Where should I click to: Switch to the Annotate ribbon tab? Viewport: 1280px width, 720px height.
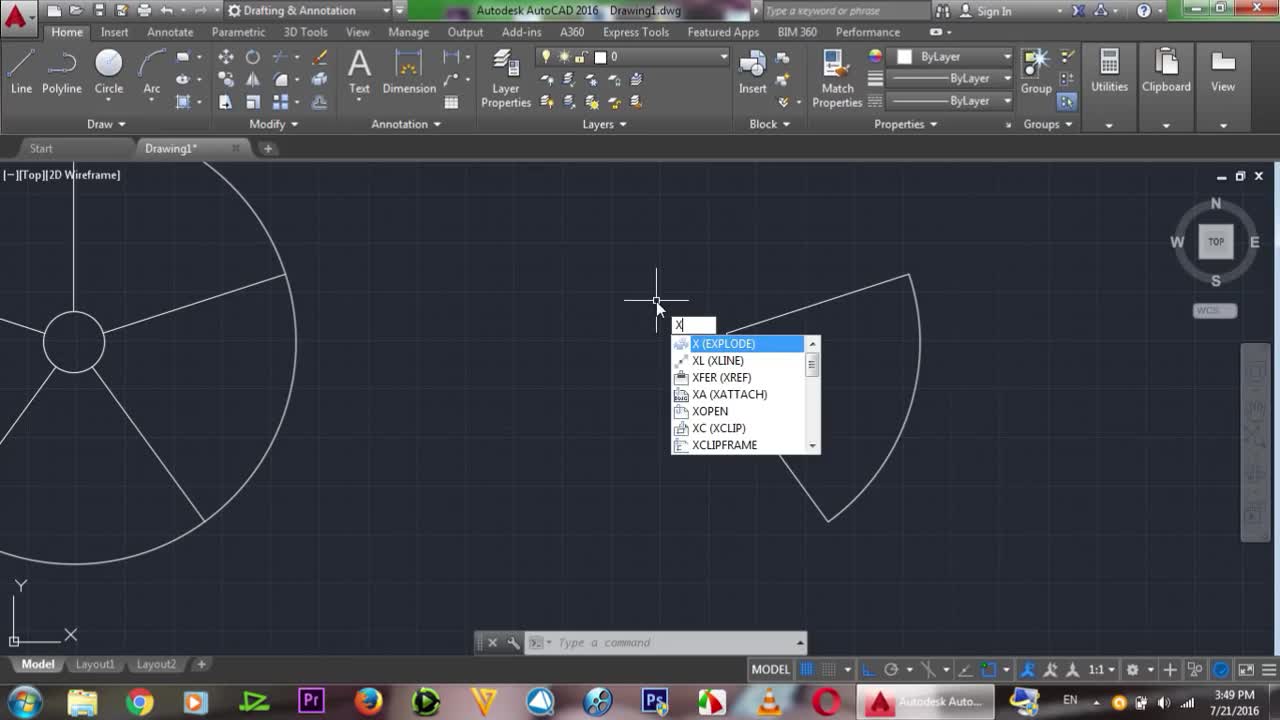click(170, 32)
